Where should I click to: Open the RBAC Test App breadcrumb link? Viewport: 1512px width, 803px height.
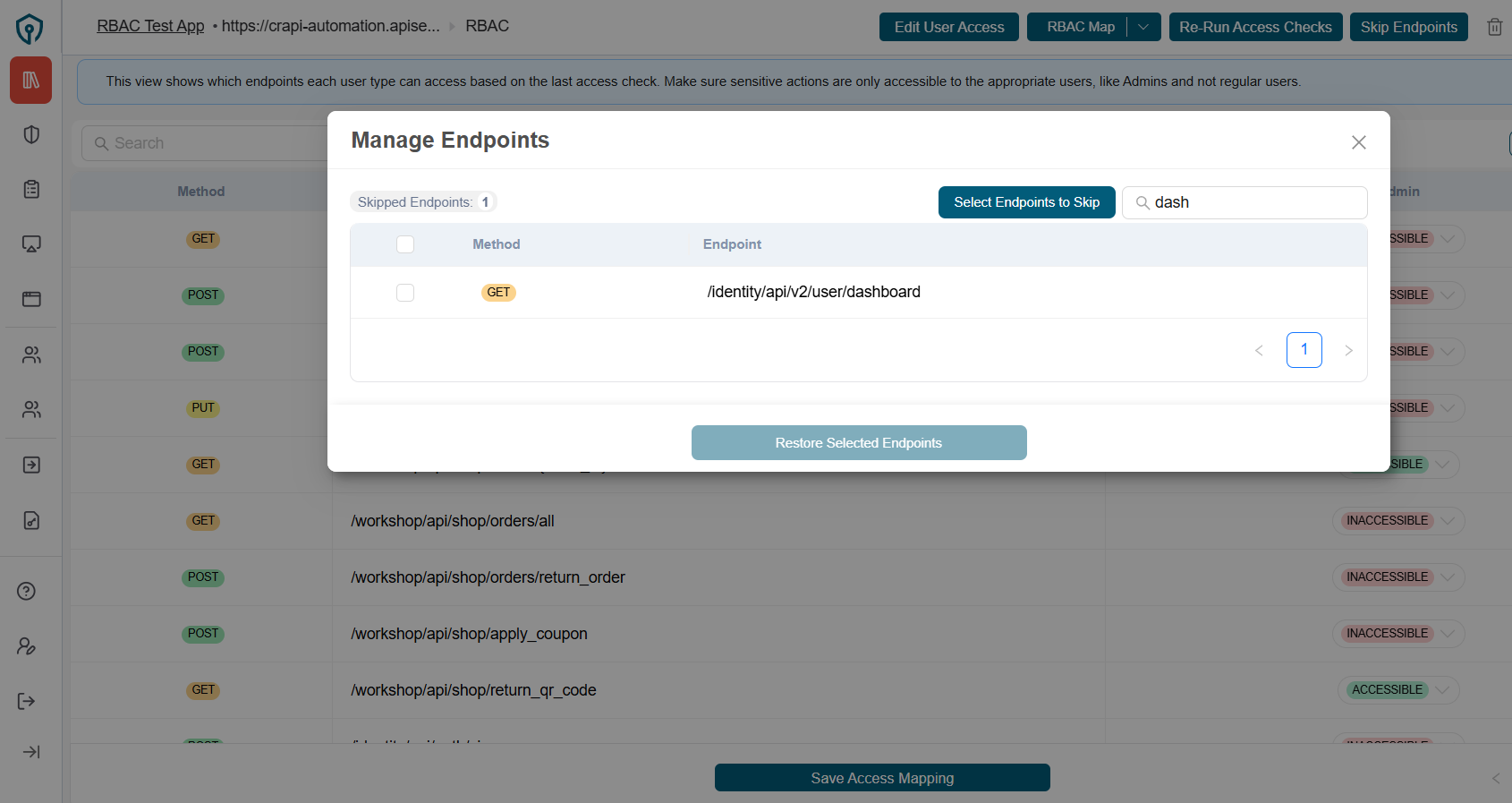coord(150,26)
